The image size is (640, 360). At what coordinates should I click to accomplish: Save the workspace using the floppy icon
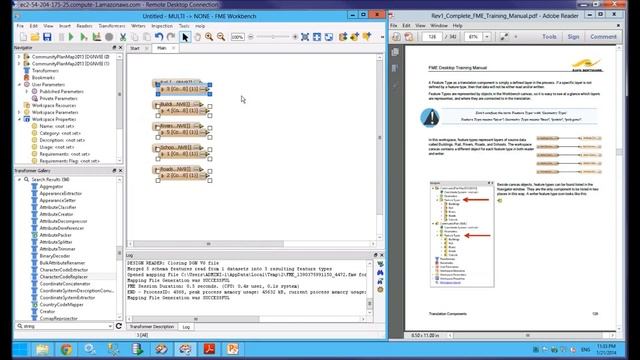[47, 37]
